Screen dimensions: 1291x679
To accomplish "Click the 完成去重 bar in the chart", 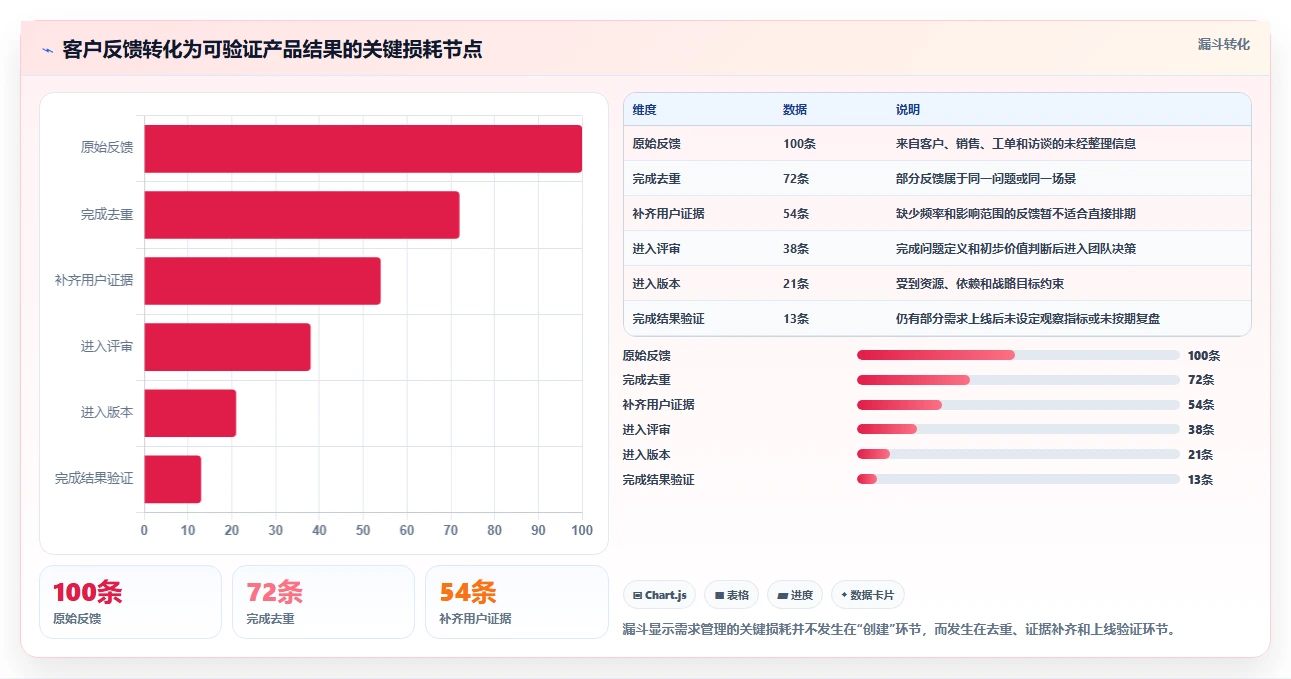I will 302,215.
